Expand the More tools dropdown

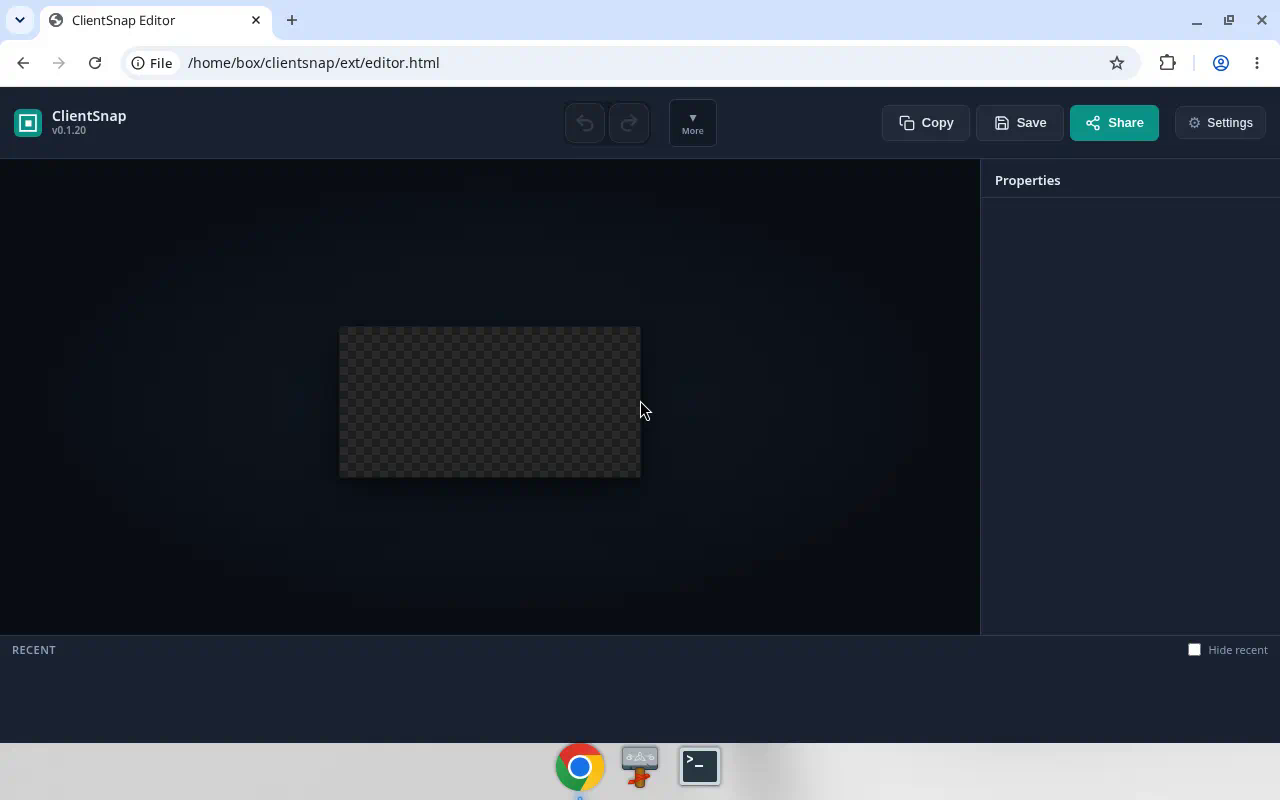[693, 123]
